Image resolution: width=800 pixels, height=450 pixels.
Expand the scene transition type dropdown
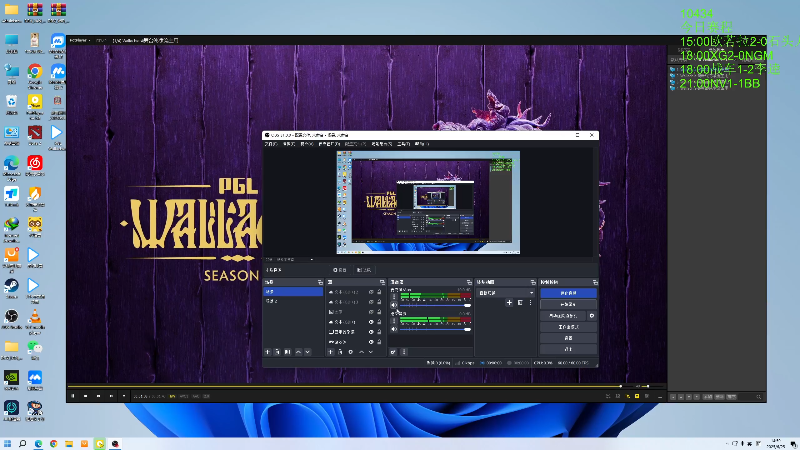coord(506,293)
